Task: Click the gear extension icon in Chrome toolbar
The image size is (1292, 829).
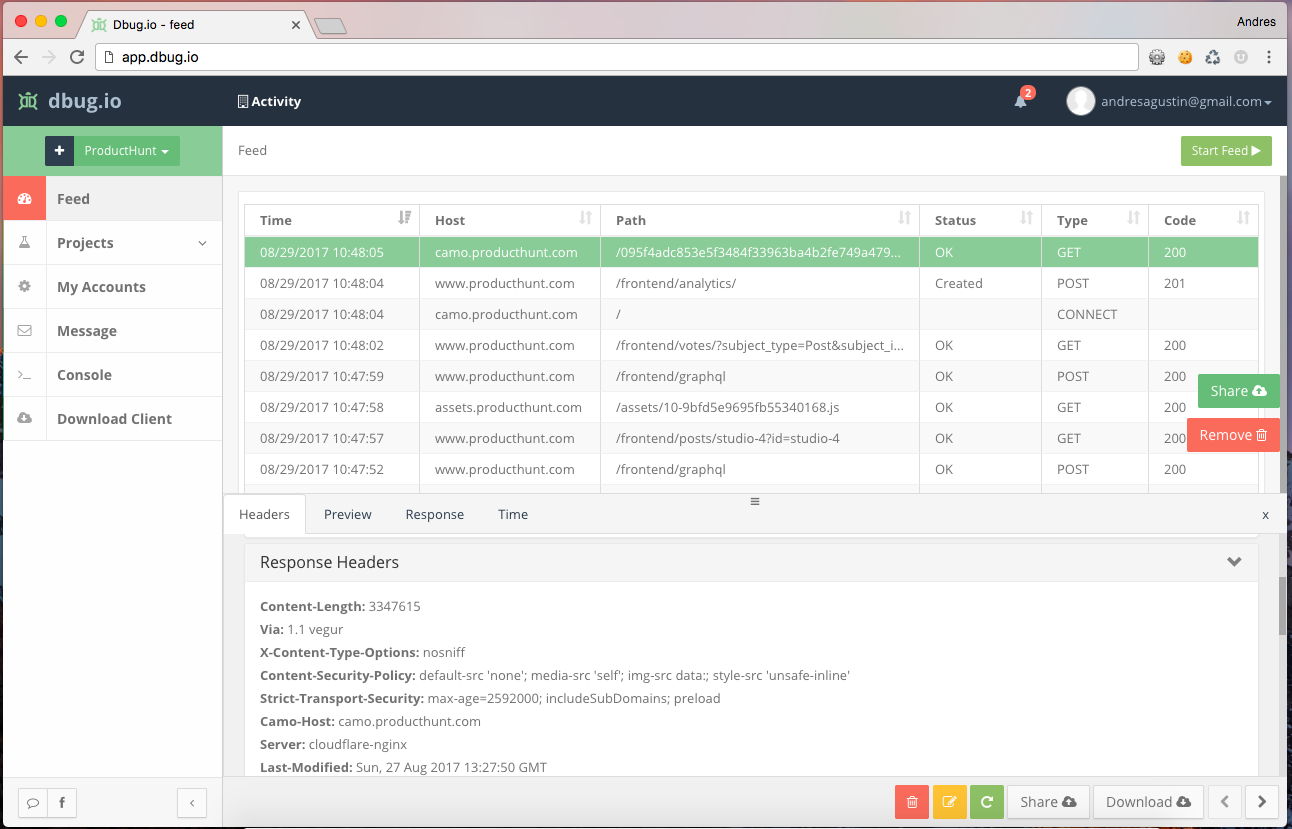Action: [1157, 57]
